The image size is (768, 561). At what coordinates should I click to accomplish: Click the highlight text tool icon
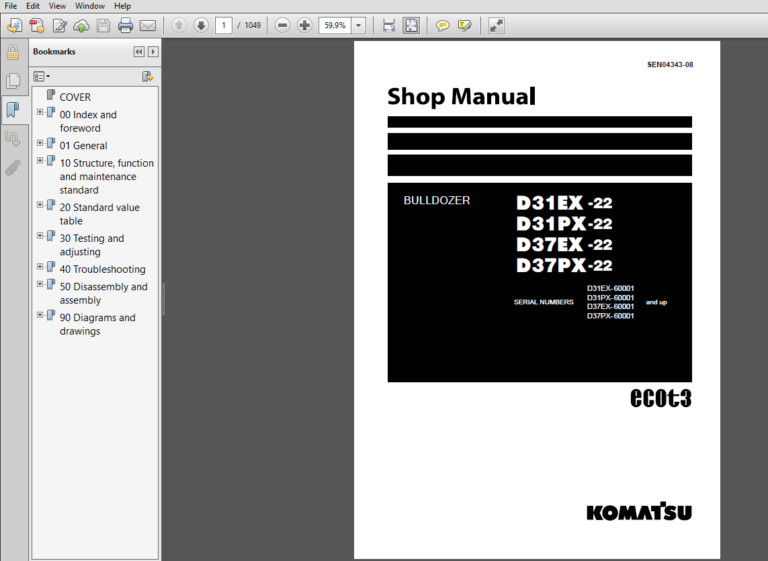pyautogui.click(x=464, y=25)
